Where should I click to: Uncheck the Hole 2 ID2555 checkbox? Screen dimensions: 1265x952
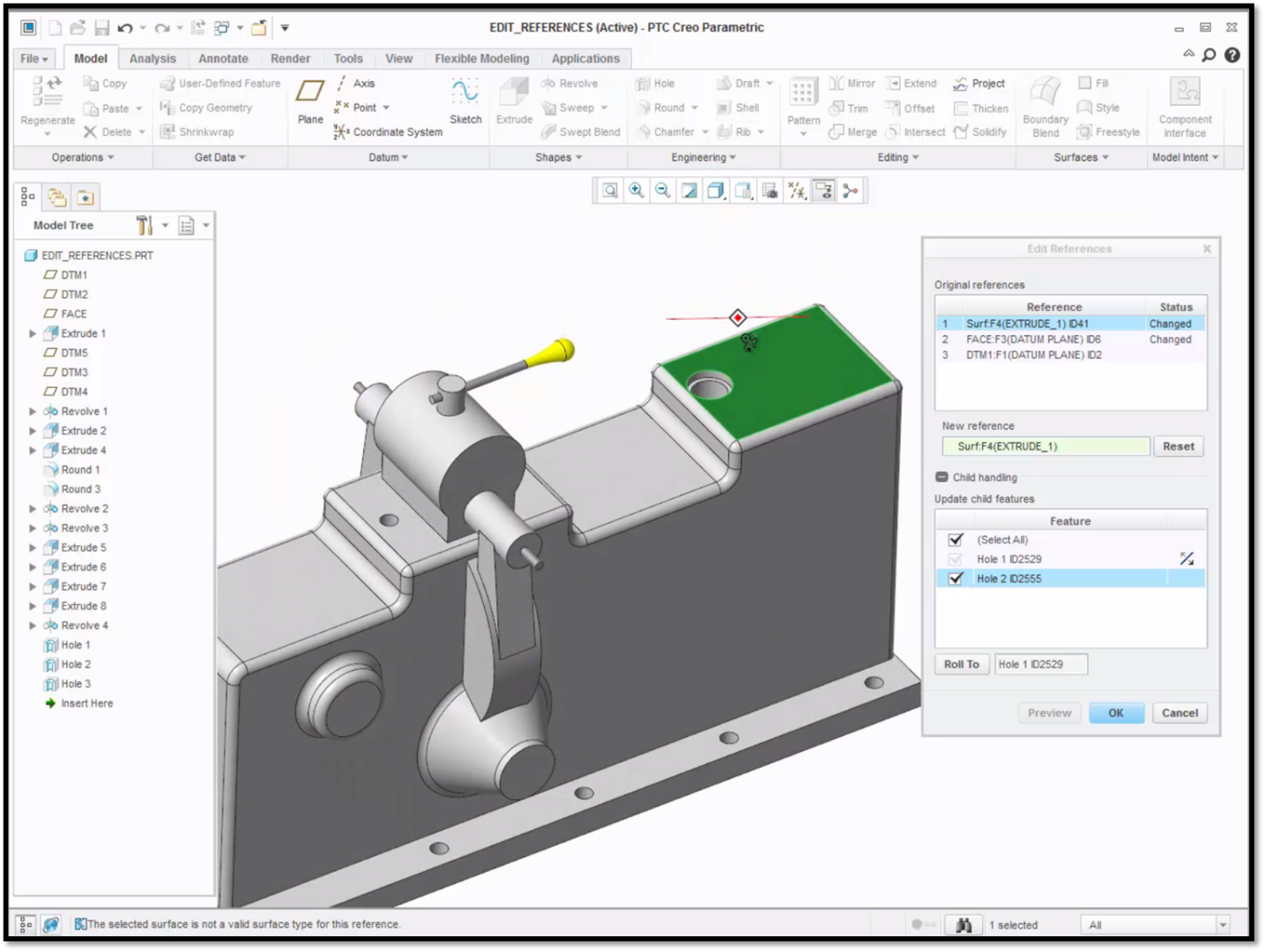point(956,578)
